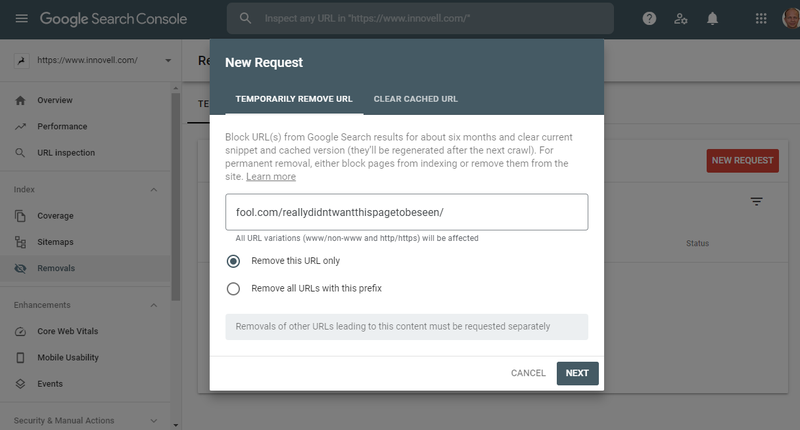The image size is (800, 430).
Task: Expand Security & Manual Actions section
Action: coord(154,421)
